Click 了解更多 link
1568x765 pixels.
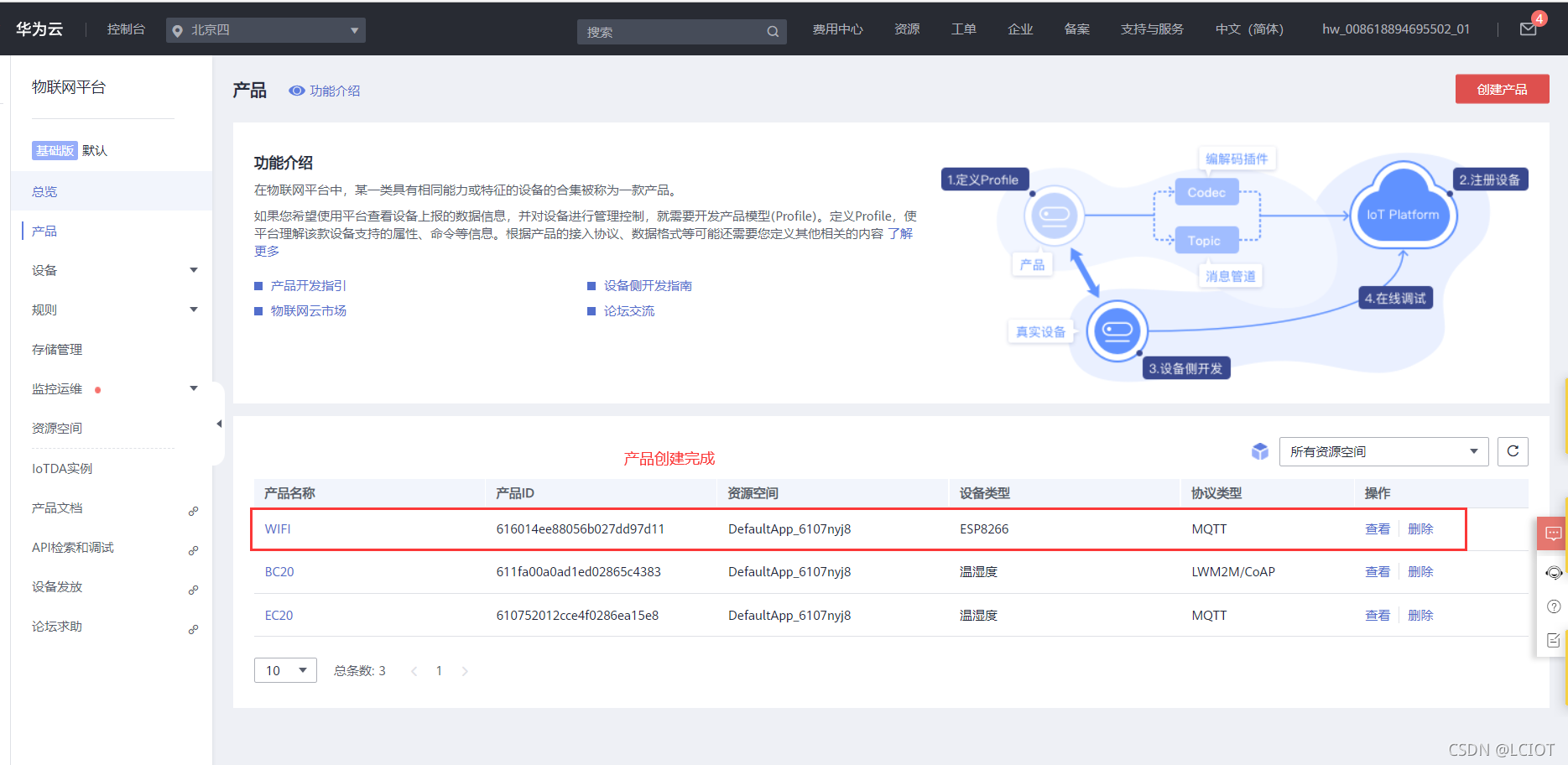click(900, 234)
